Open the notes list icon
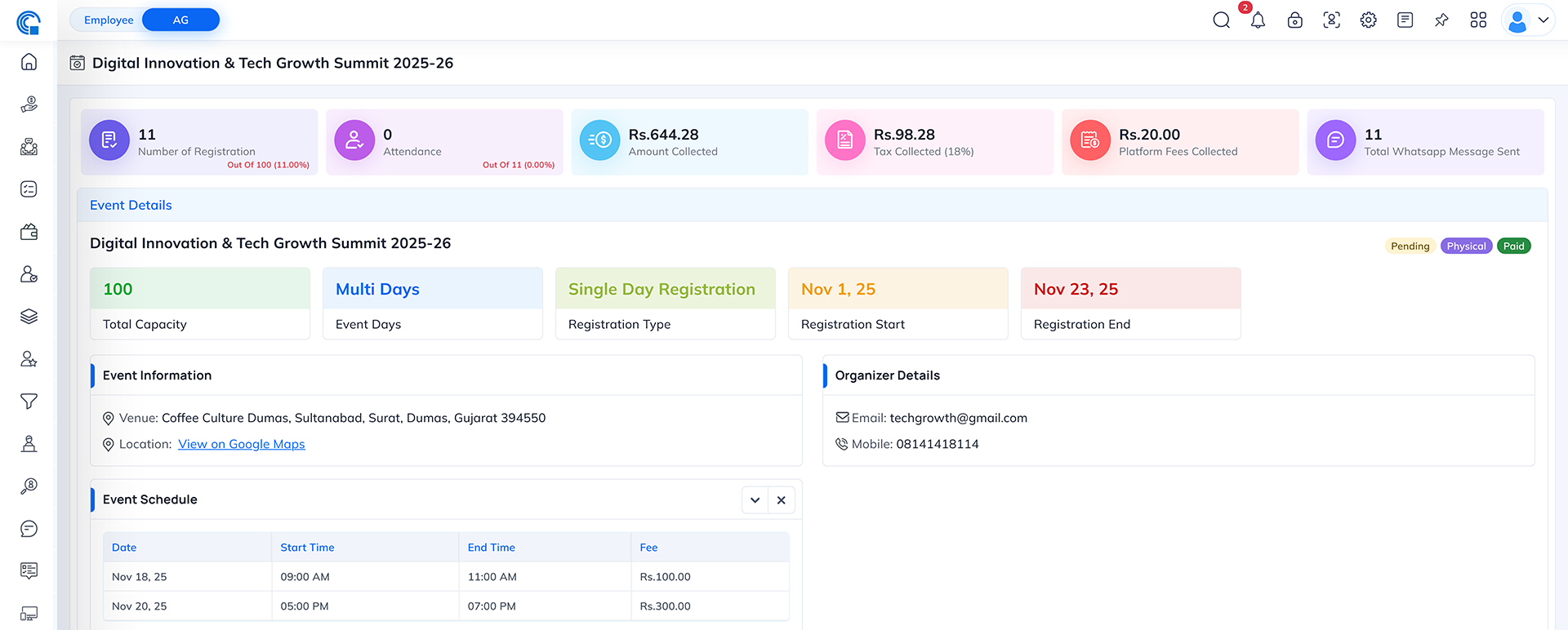The height and width of the screenshot is (630, 1568). (x=1405, y=20)
